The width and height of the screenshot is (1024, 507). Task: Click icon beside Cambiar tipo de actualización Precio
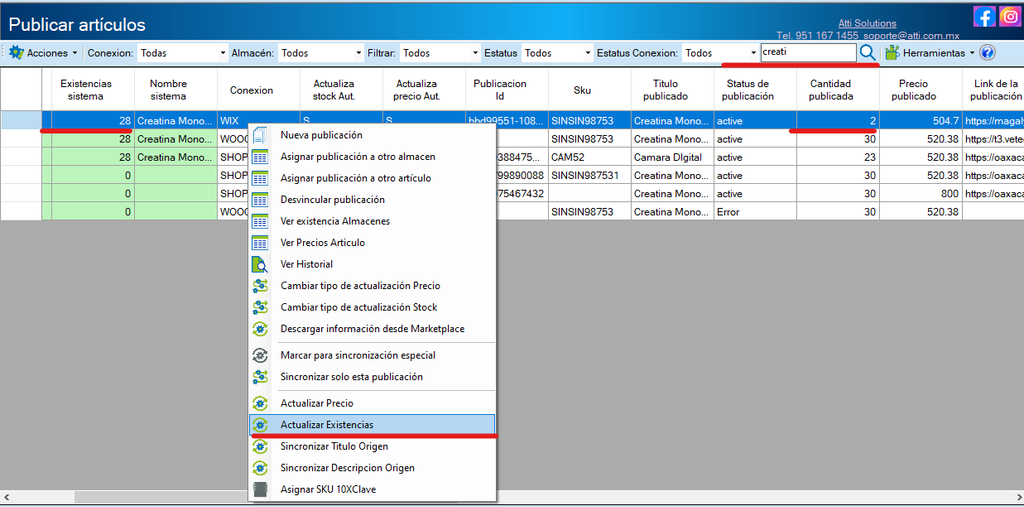click(x=260, y=286)
